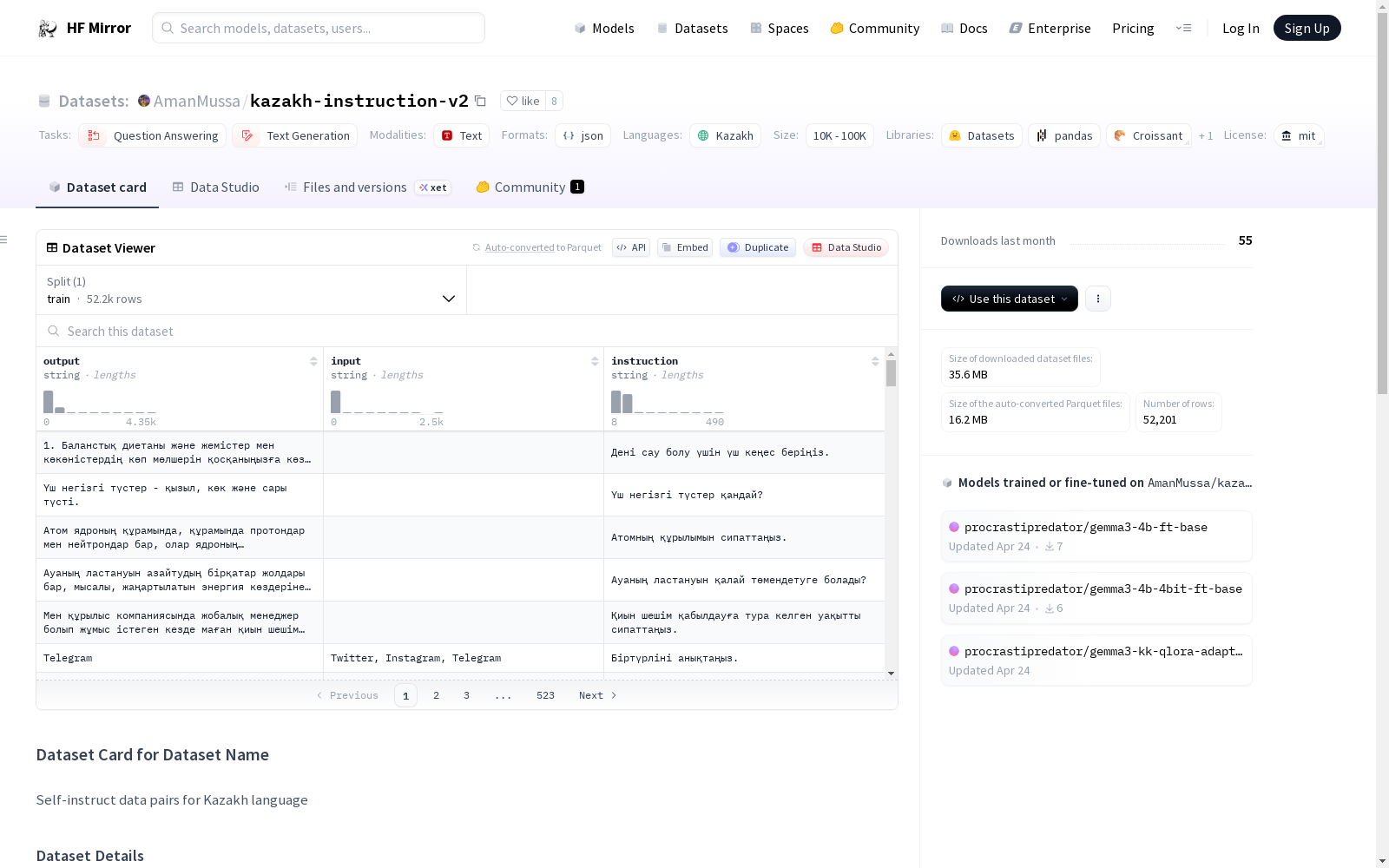Focus the Search models, datasets, users field
This screenshot has height=868, width=1389.
click(x=319, y=28)
